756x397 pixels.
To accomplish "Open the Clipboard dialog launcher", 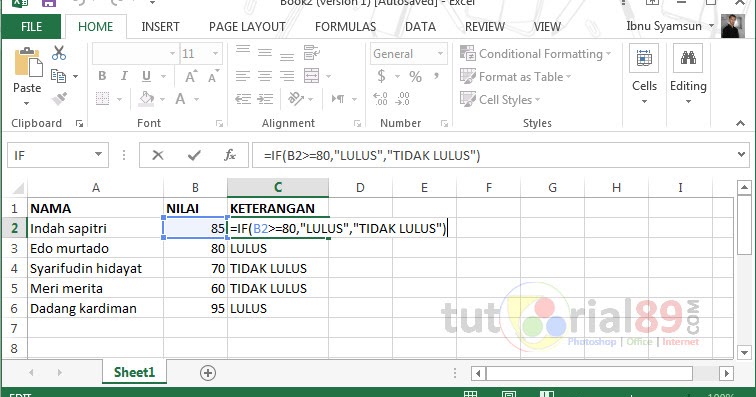I will click(79, 124).
